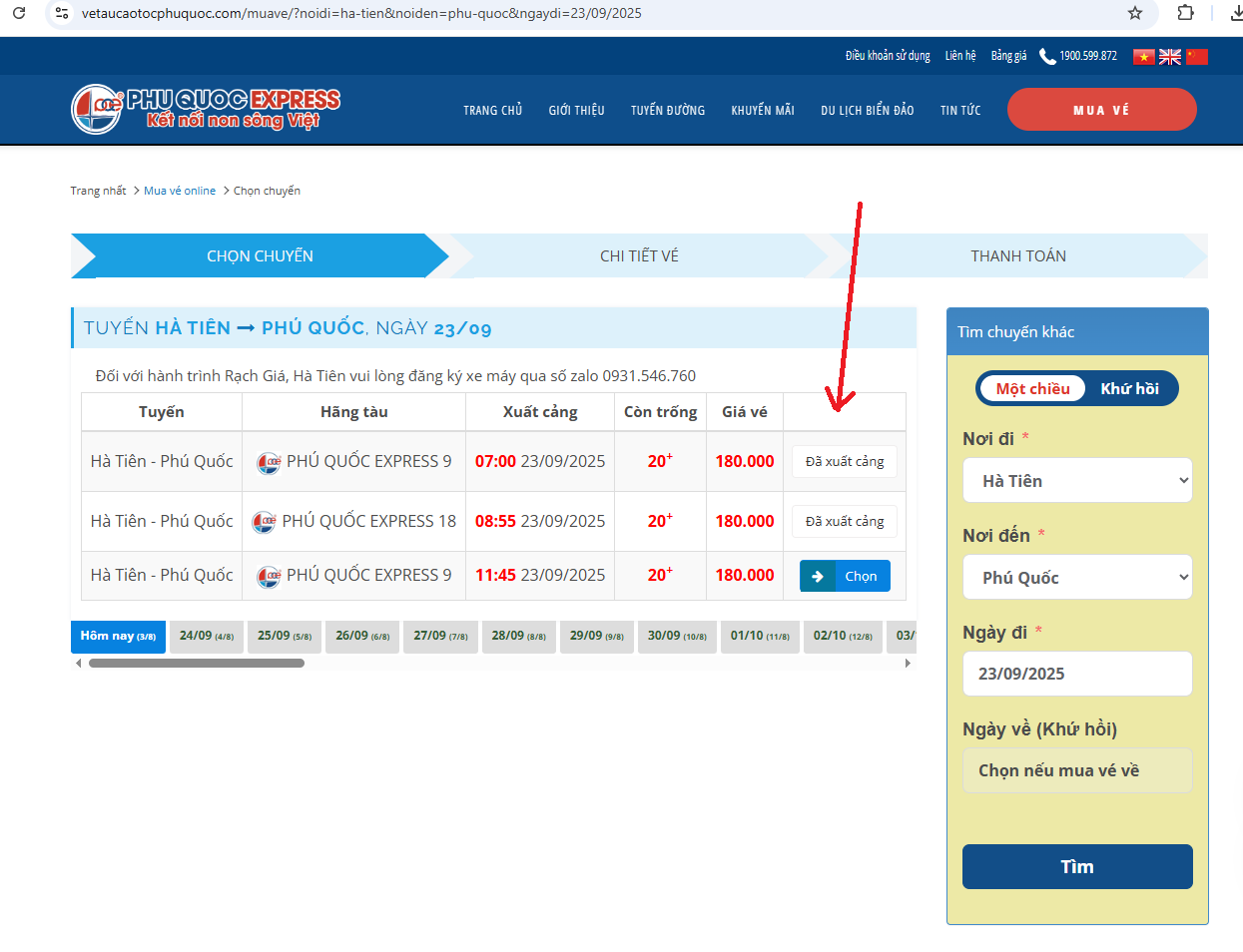Bookmark this page with star icon
Image resolution: width=1243 pixels, height=952 pixels.
click(1134, 13)
